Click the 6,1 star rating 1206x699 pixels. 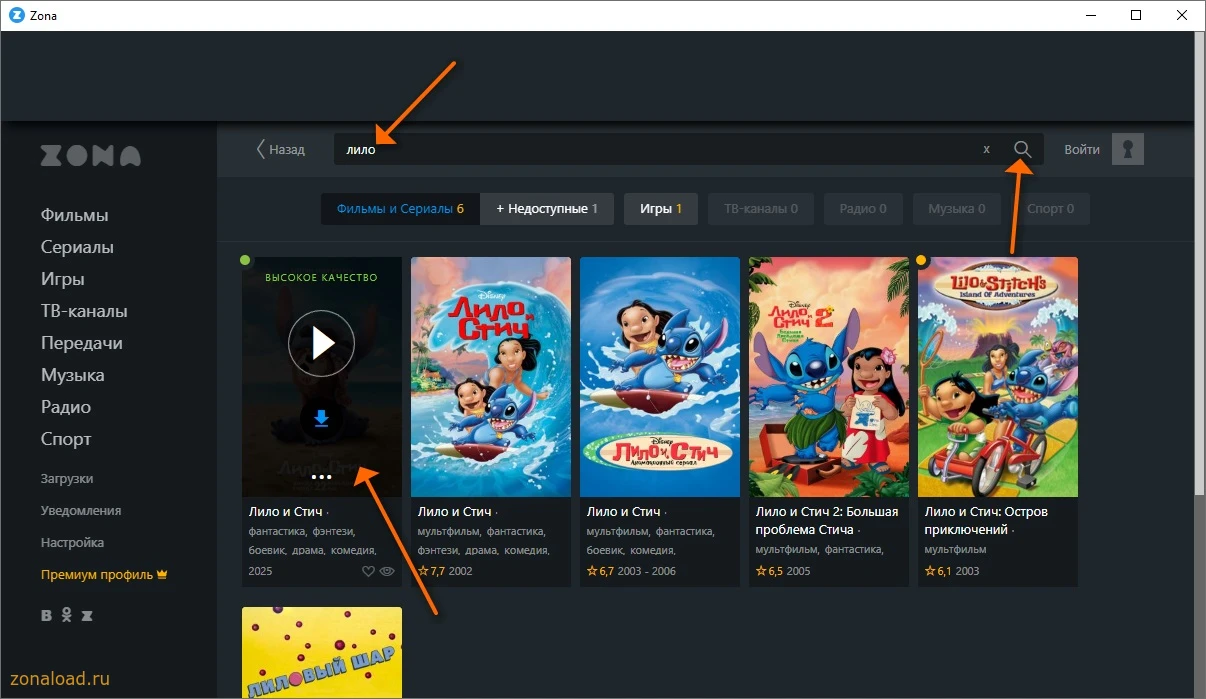point(938,571)
